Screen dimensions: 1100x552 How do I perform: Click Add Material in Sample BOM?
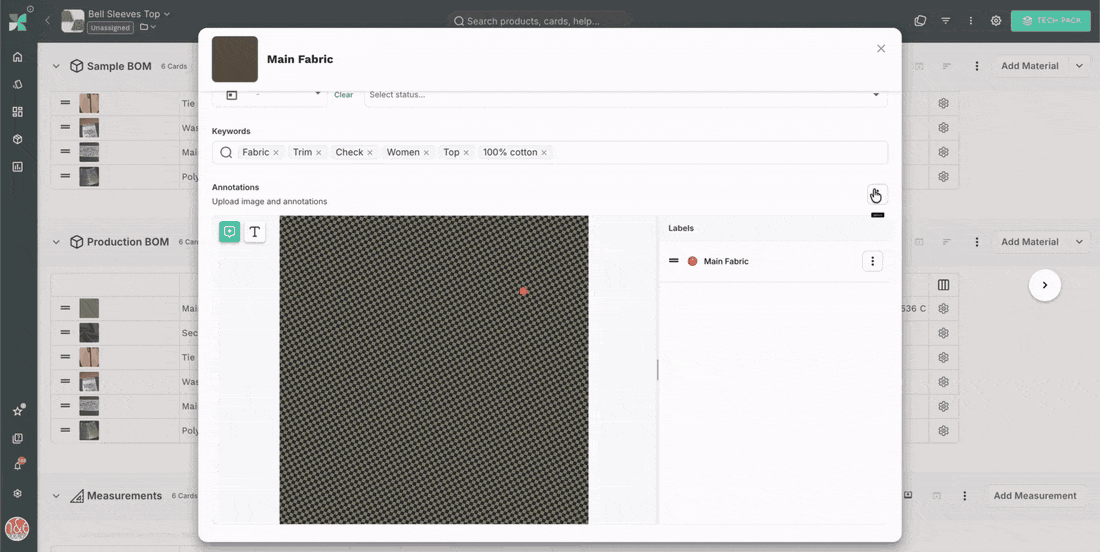[x=1030, y=66]
